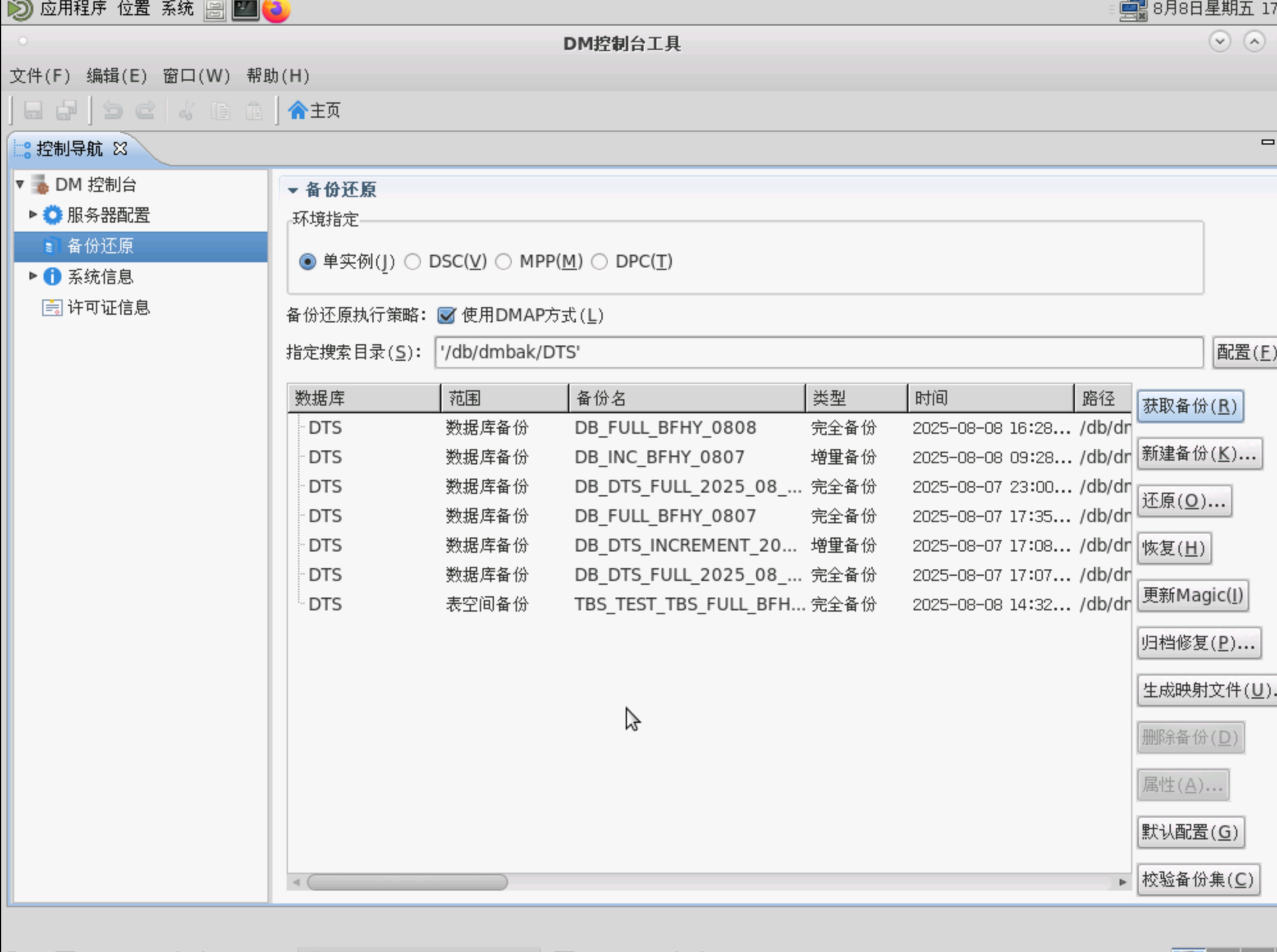The width and height of the screenshot is (1277, 952).
Task: Collapse the 备份还原 section header
Action: click(293, 190)
